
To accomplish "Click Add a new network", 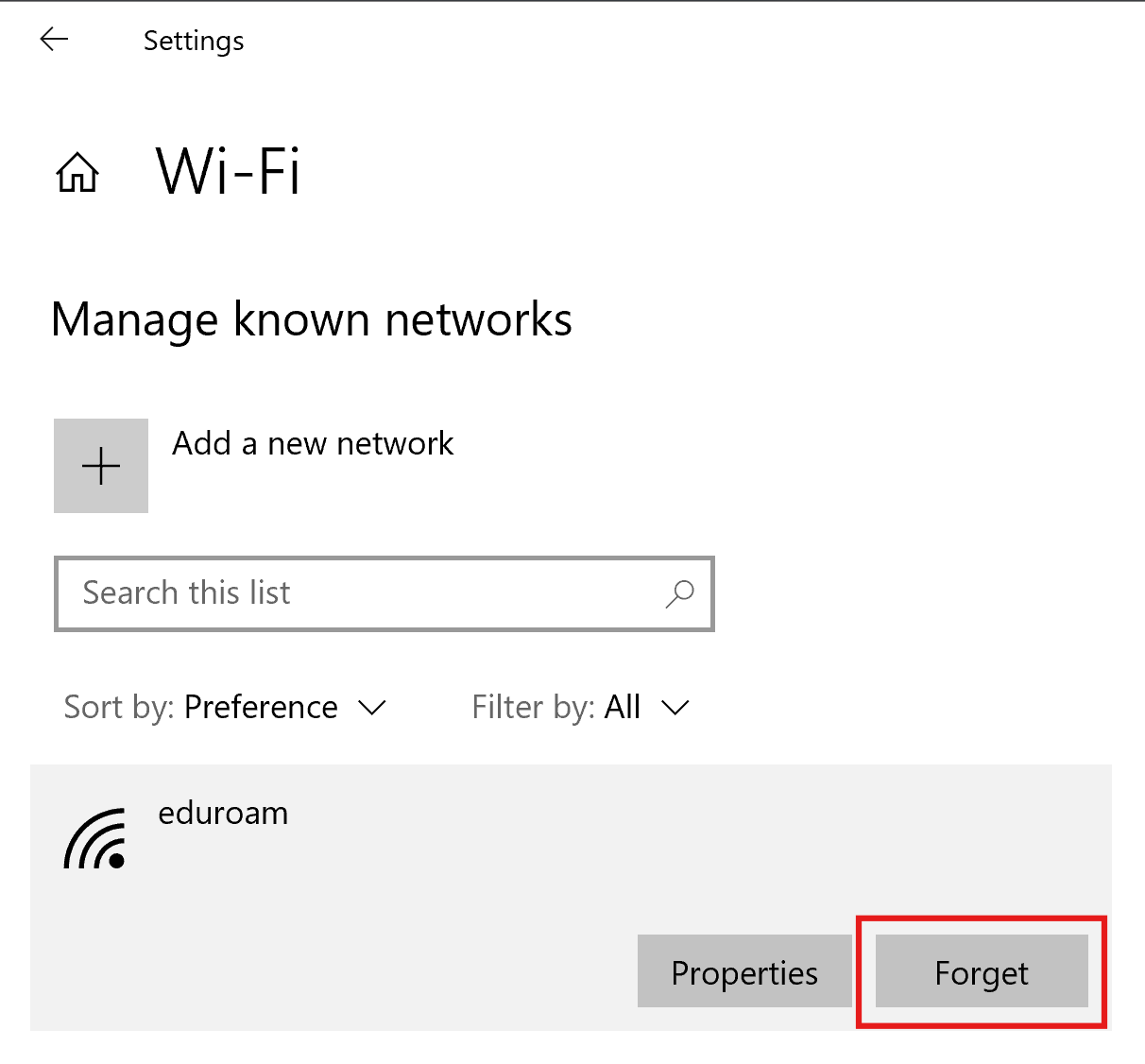I will coord(313,443).
